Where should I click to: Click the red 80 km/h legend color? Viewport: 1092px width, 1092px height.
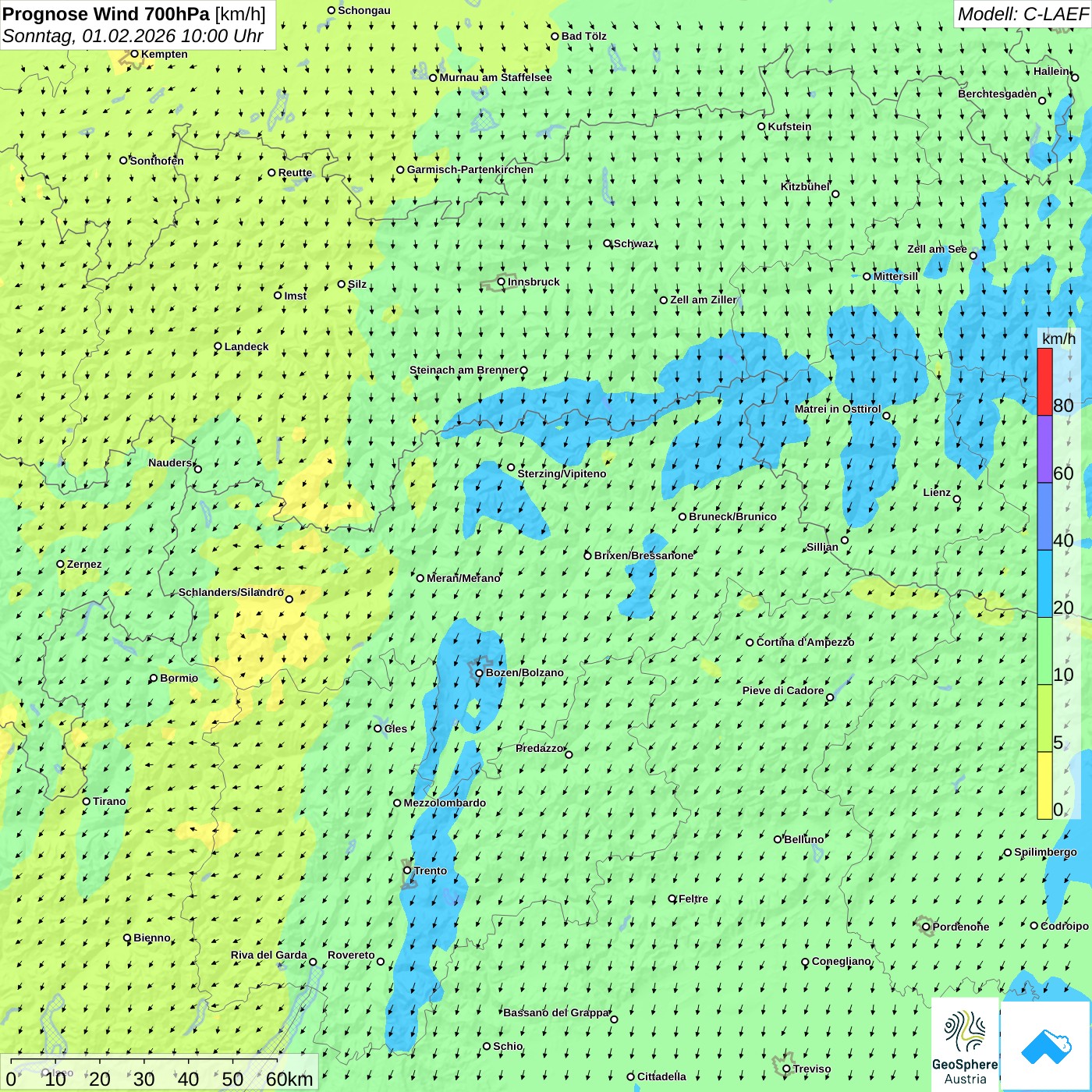pyautogui.click(x=1044, y=381)
